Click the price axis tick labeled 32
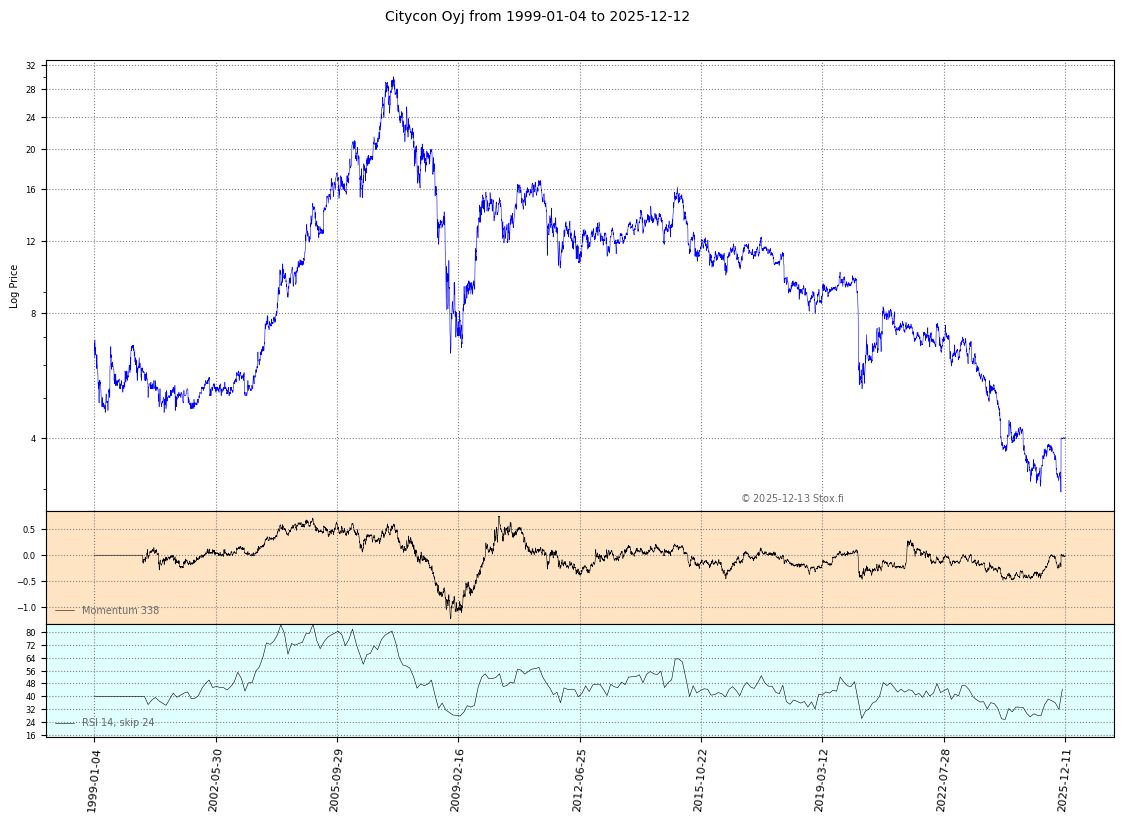The width and height of the screenshot is (1123, 822). coord(30,66)
